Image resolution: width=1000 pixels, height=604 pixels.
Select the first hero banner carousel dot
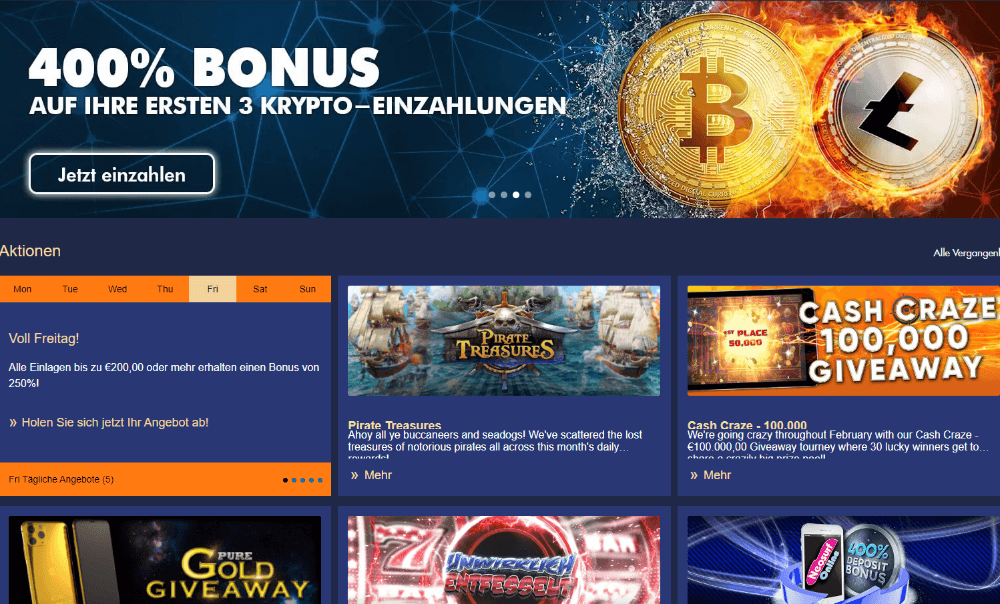click(492, 195)
